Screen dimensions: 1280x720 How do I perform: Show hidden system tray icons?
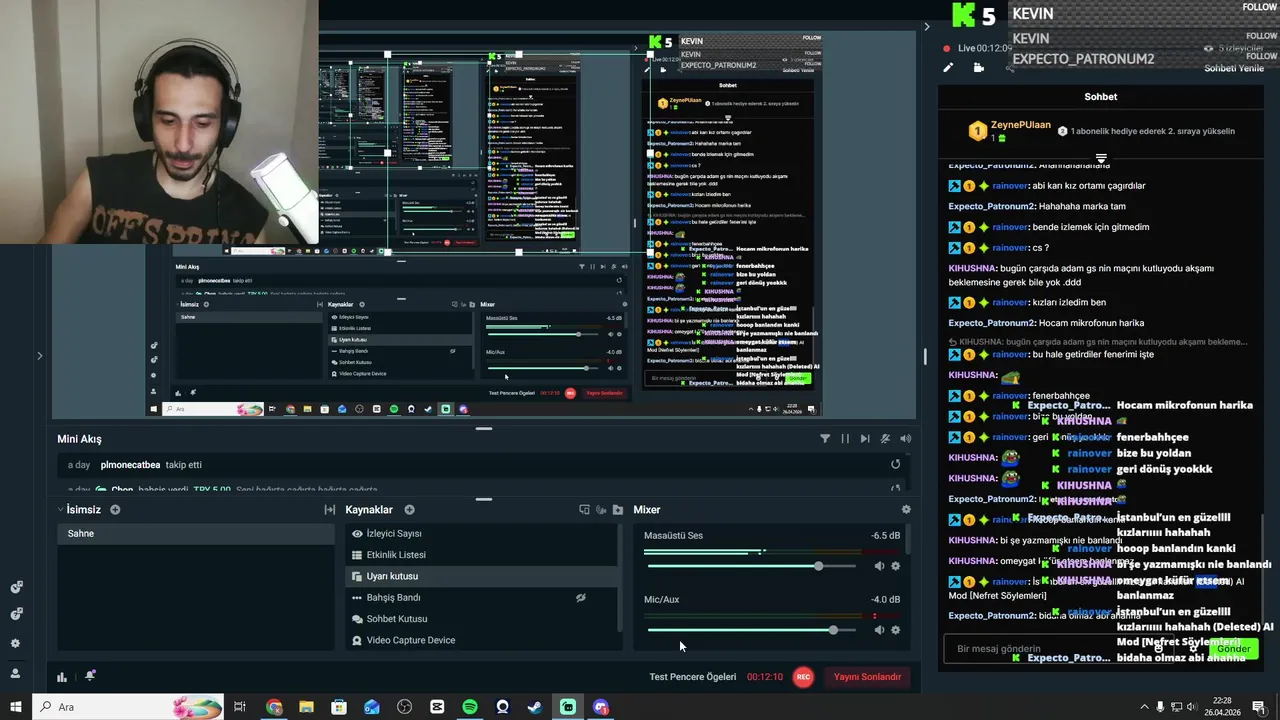(1144, 707)
